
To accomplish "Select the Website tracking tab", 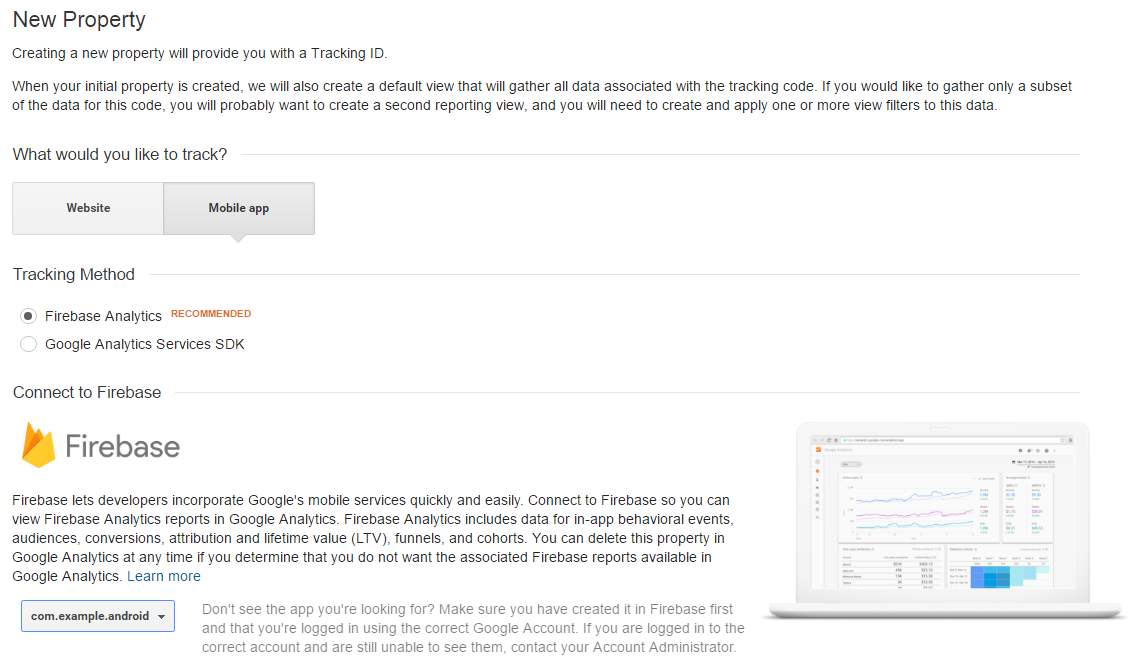I will pos(88,209).
